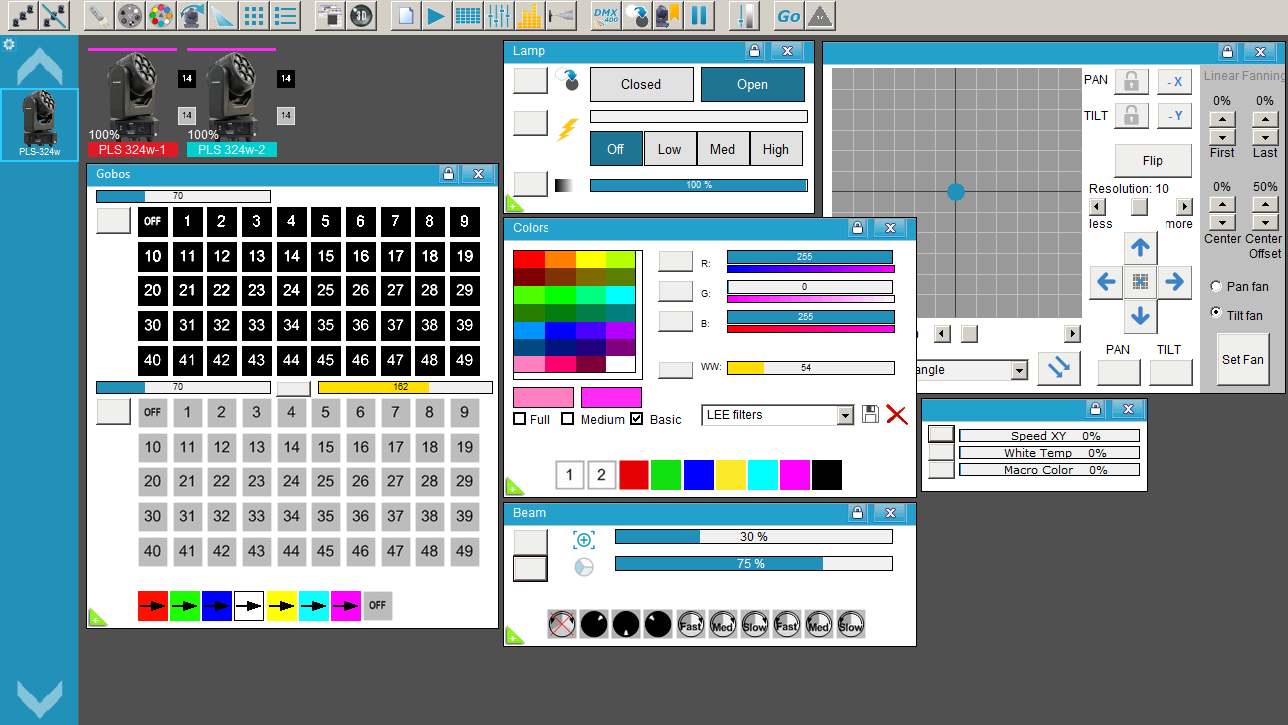This screenshot has height=725, width=1288.
Task: Open the lamp flashlight tool in toolbar
Action: (x=98, y=16)
